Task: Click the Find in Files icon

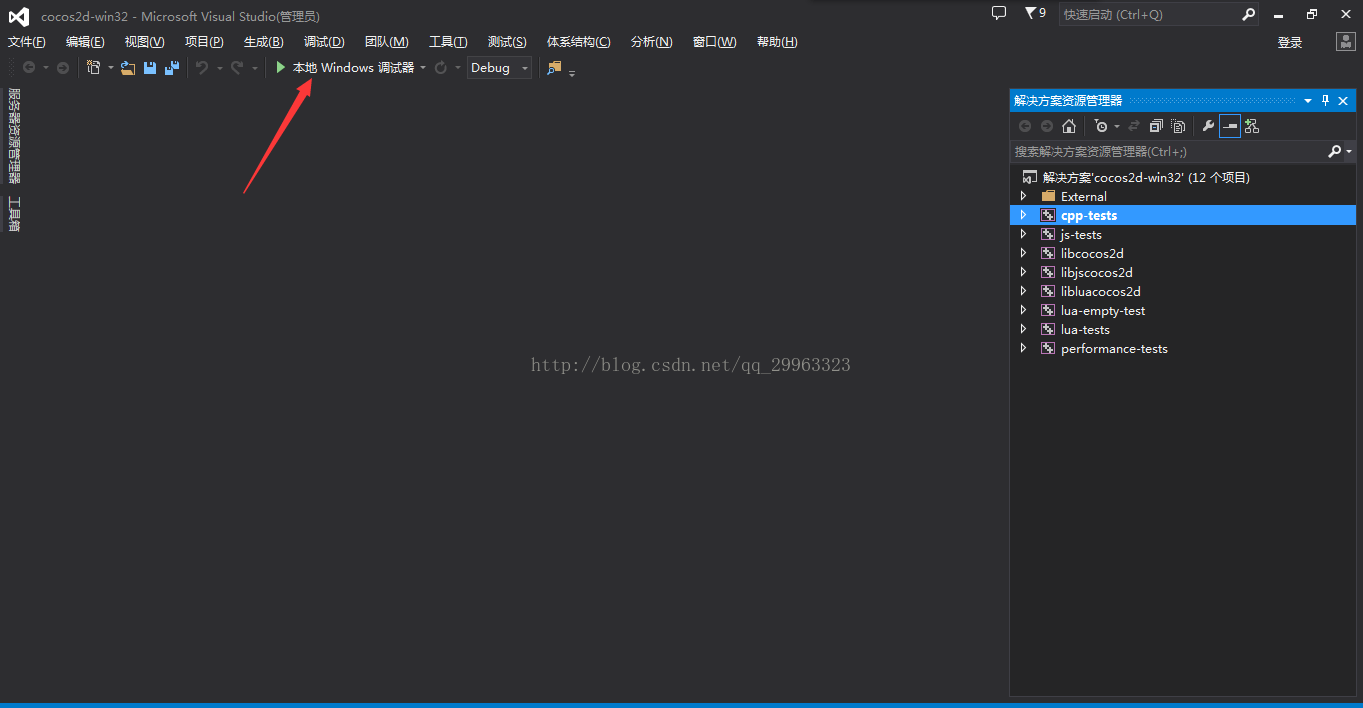Action: pos(555,68)
